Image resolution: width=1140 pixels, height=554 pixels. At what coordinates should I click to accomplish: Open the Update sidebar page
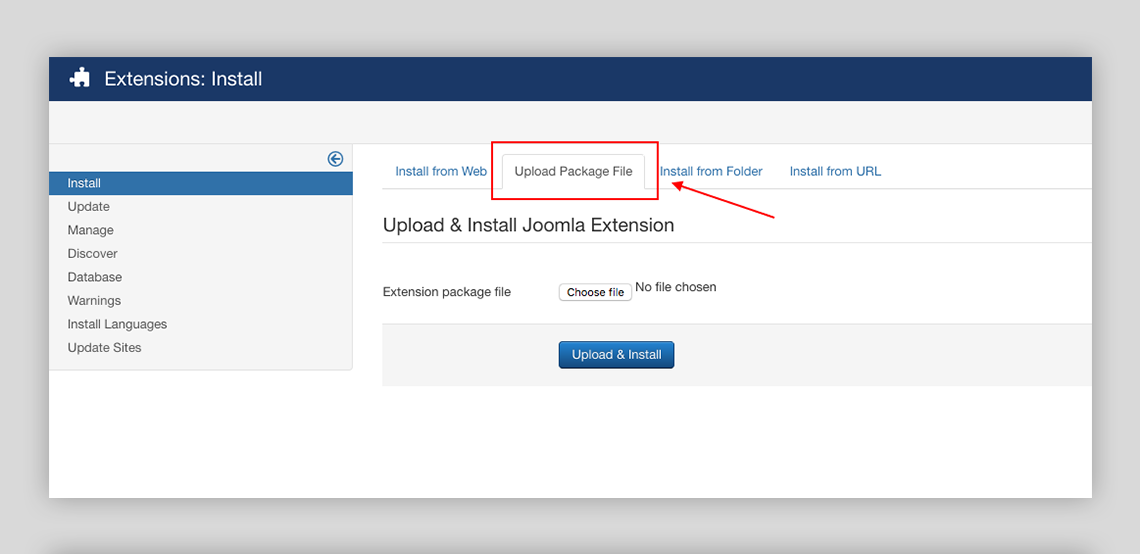88,207
